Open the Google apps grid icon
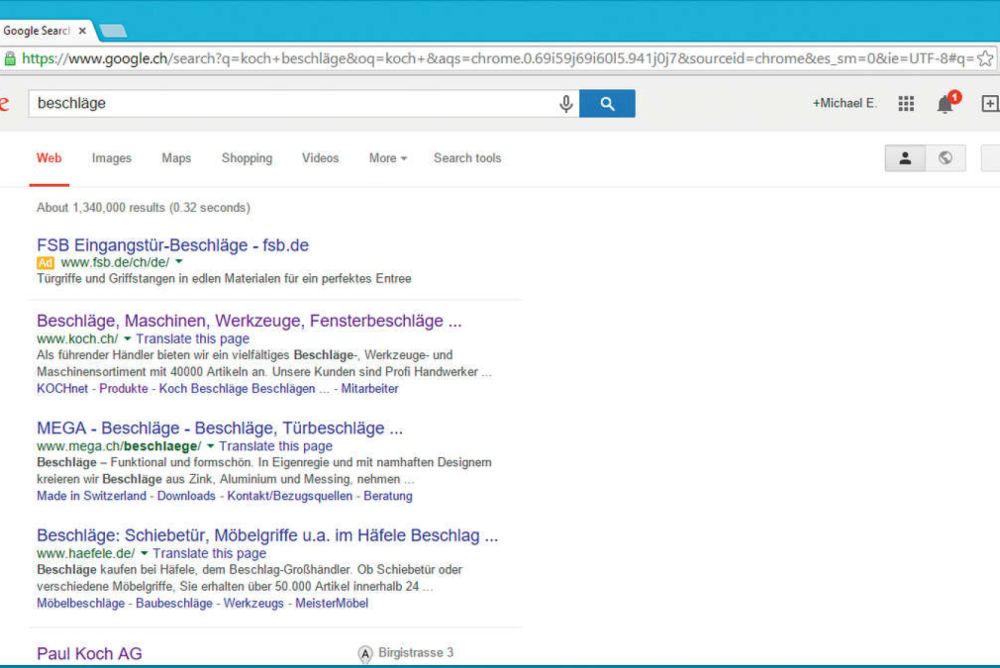 point(906,103)
